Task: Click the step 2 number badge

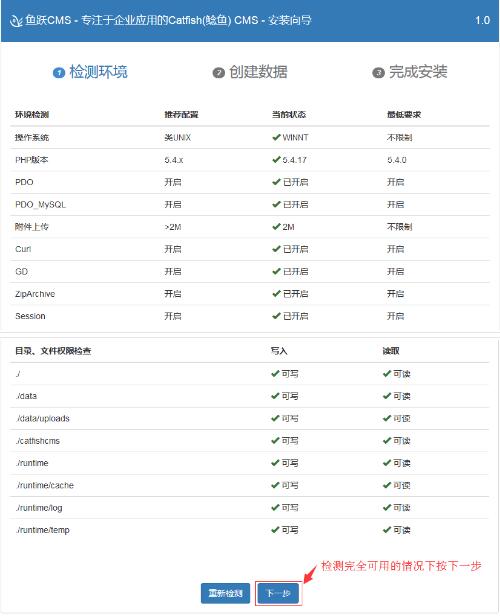Action: (218, 73)
